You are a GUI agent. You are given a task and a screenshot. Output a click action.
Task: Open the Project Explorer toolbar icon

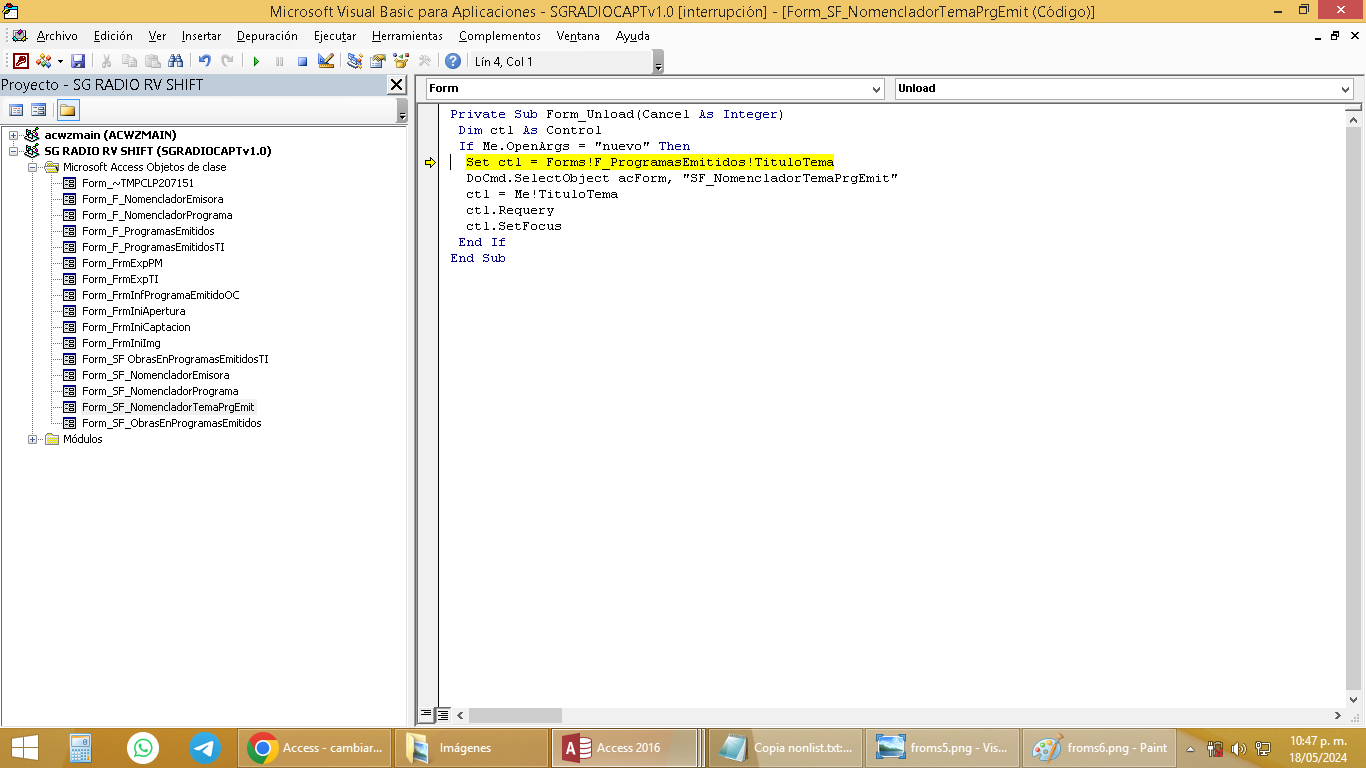pos(355,61)
